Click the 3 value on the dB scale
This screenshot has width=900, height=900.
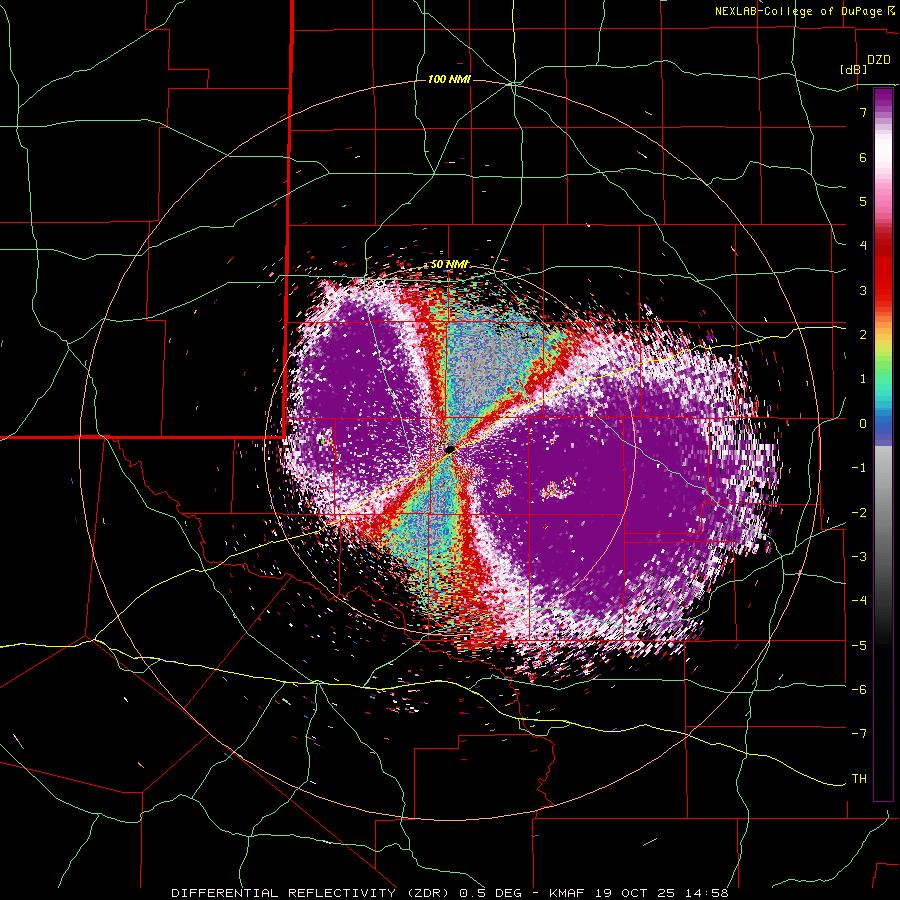[x=863, y=290]
